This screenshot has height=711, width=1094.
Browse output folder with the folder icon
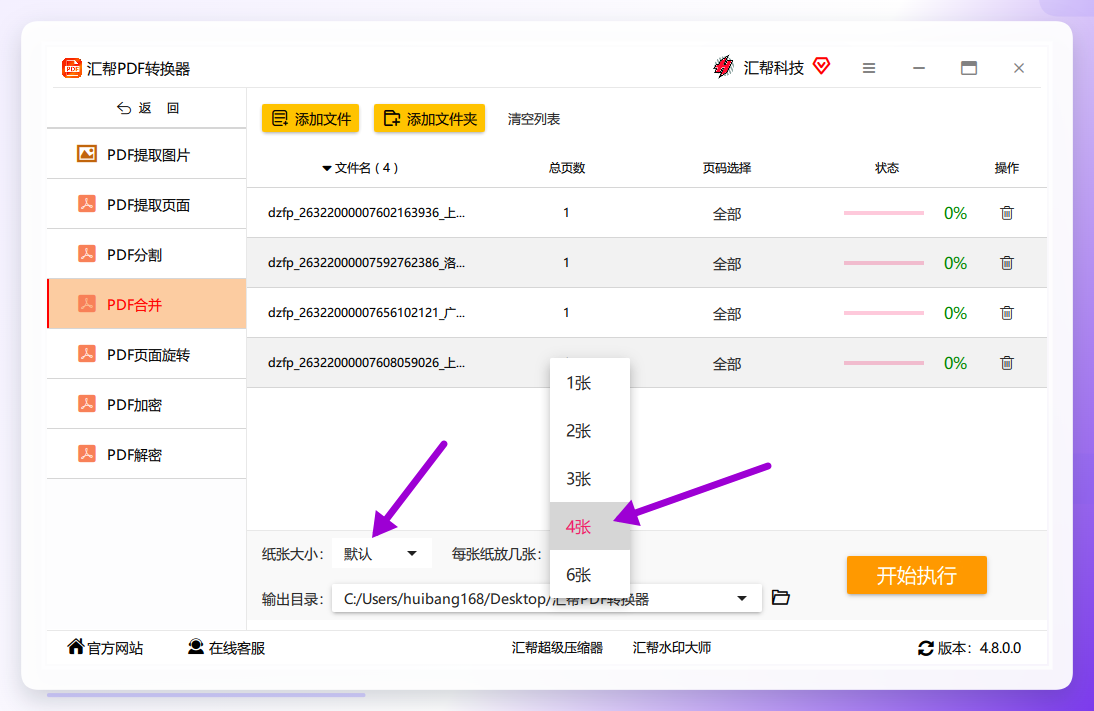coord(781,597)
